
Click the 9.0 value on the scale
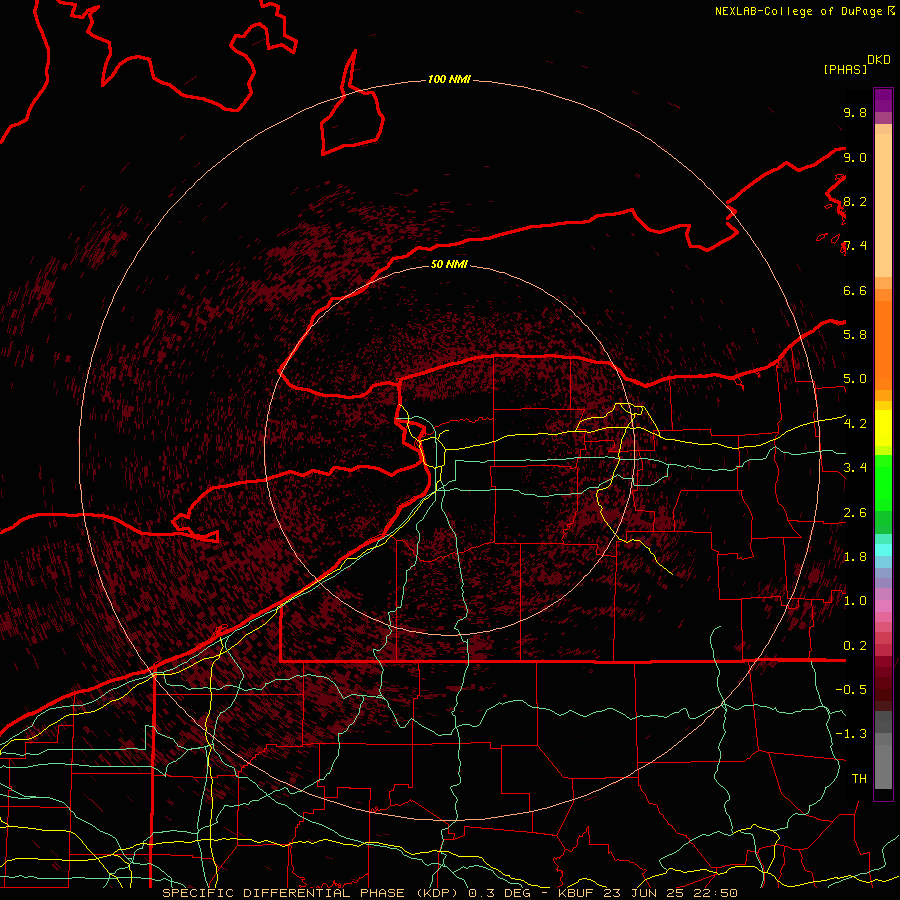pos(855,157)
